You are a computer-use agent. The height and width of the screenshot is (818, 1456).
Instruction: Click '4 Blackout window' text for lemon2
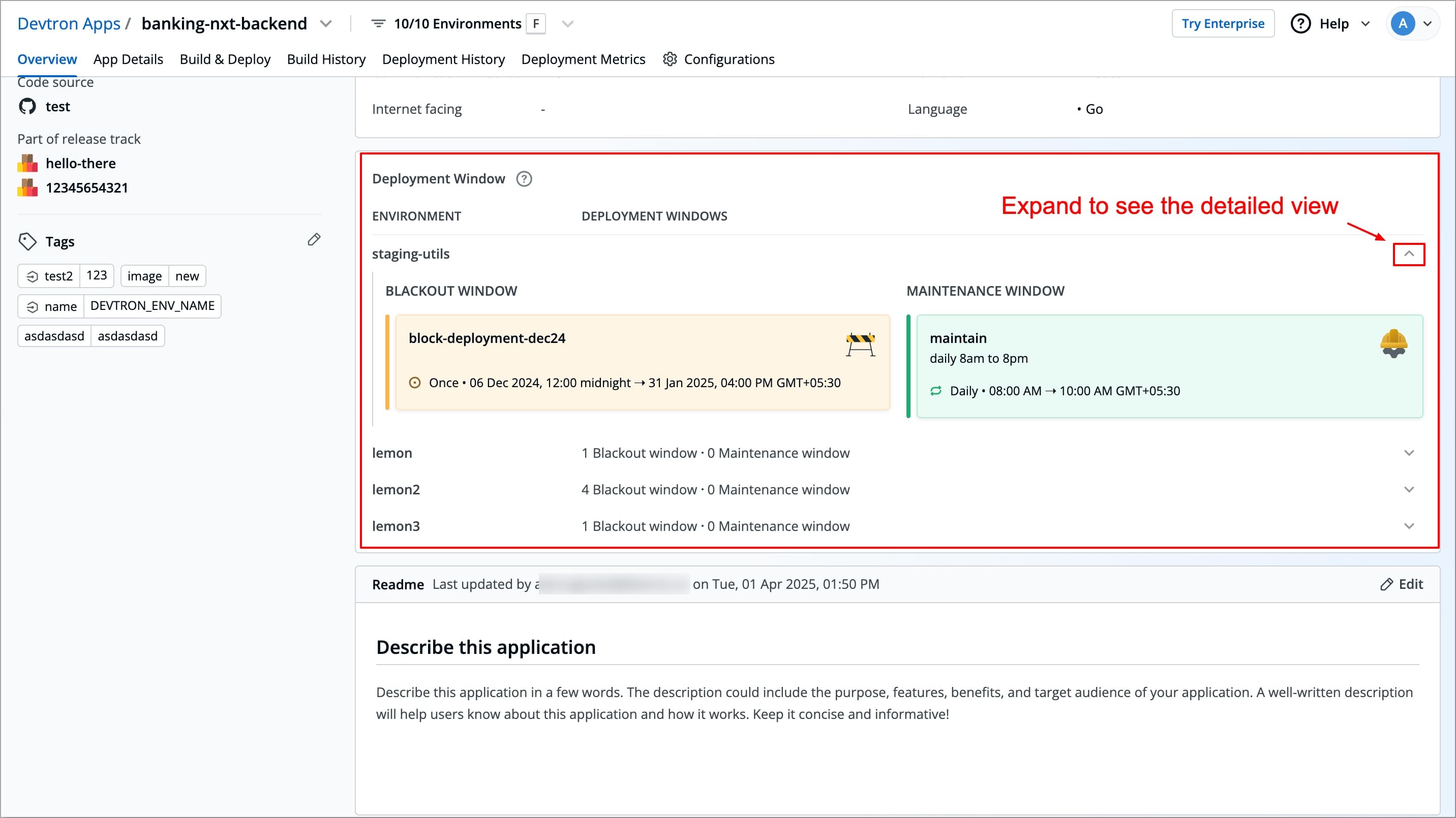coord(639,490)
